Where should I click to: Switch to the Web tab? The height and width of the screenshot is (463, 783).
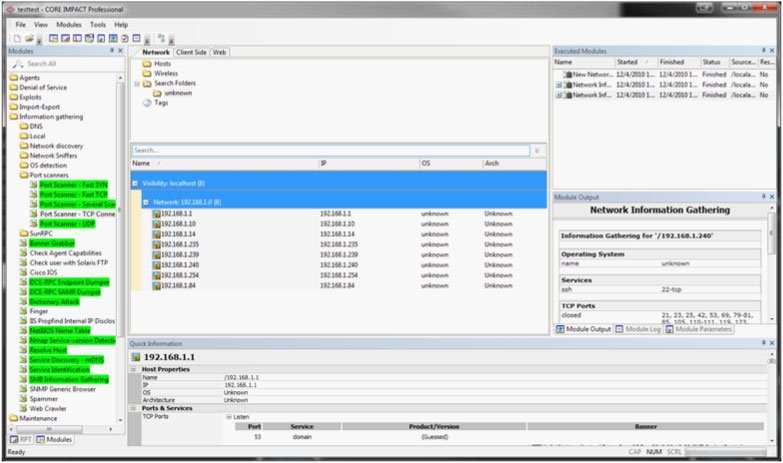point(219,52)
